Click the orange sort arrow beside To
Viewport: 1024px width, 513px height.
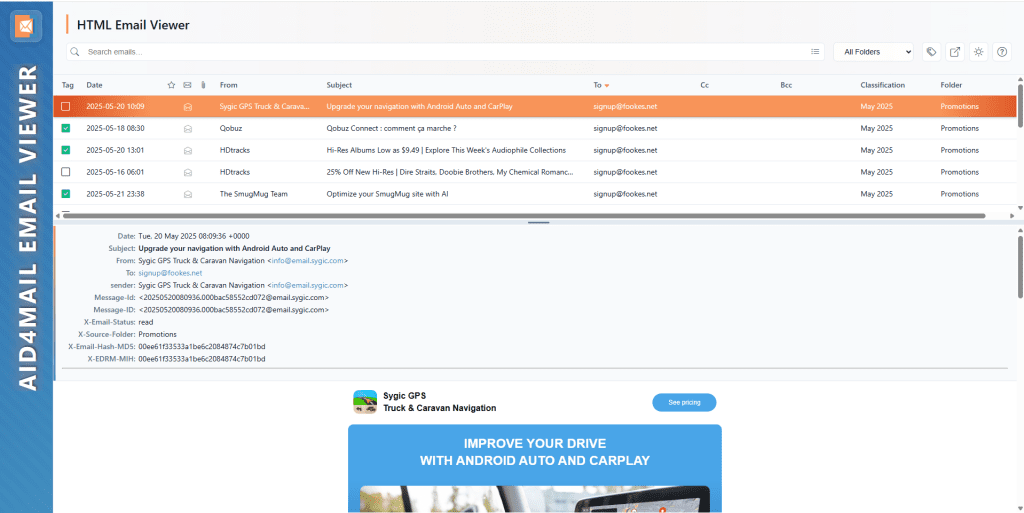[607, 86]
